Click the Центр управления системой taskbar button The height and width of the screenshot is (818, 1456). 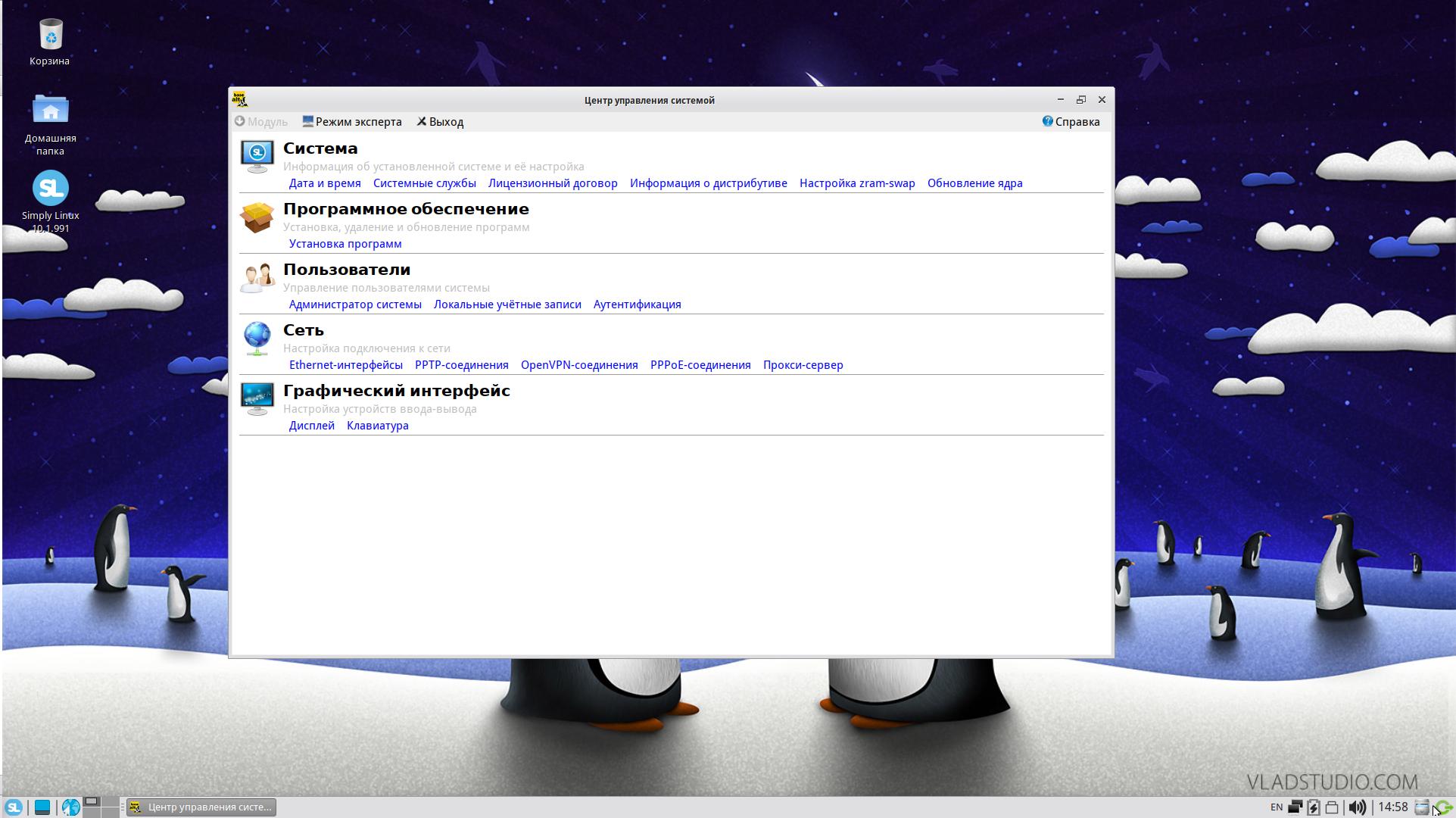(201, 807)
